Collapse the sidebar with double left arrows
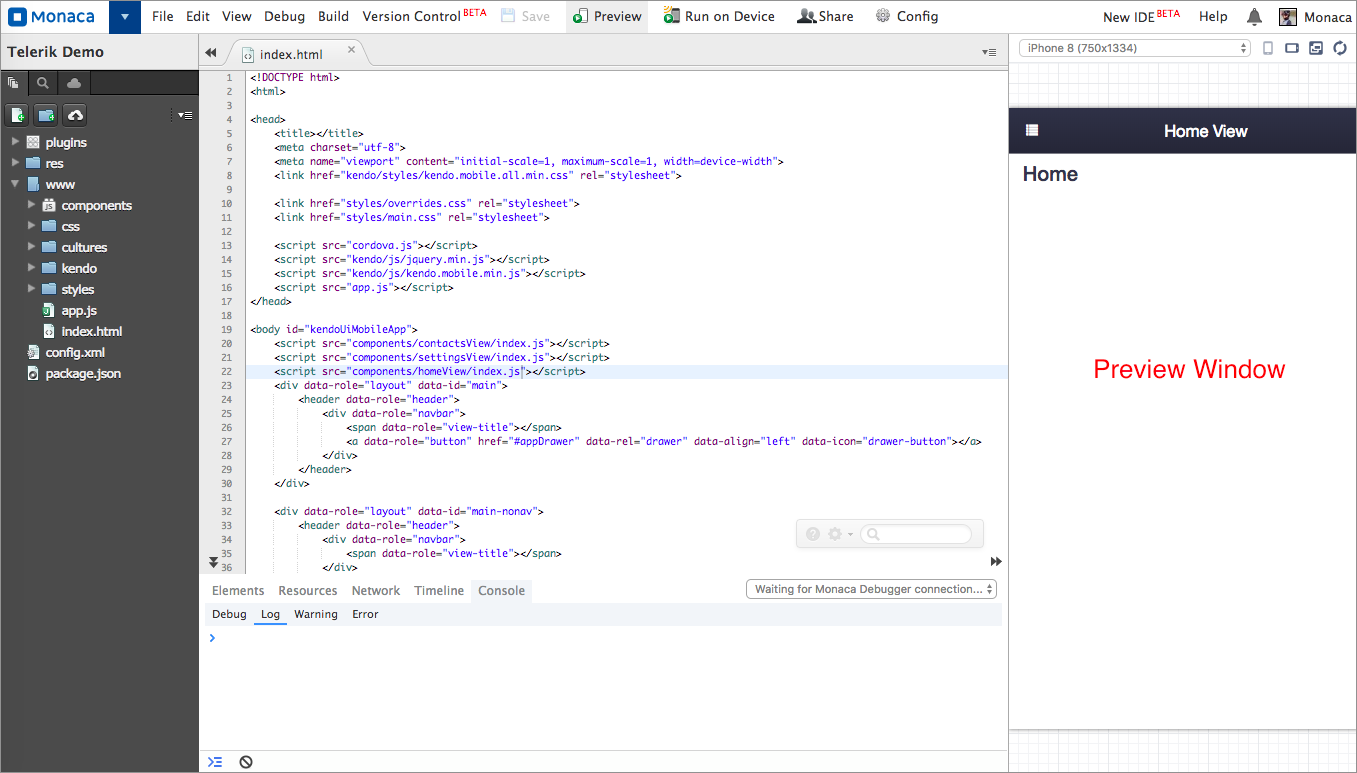Viewport: 1357px width, 773px height. 210,53
